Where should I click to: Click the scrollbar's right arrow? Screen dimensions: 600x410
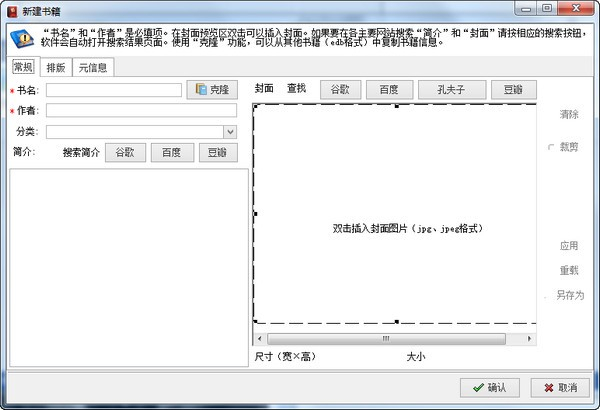tap(529, 338)
